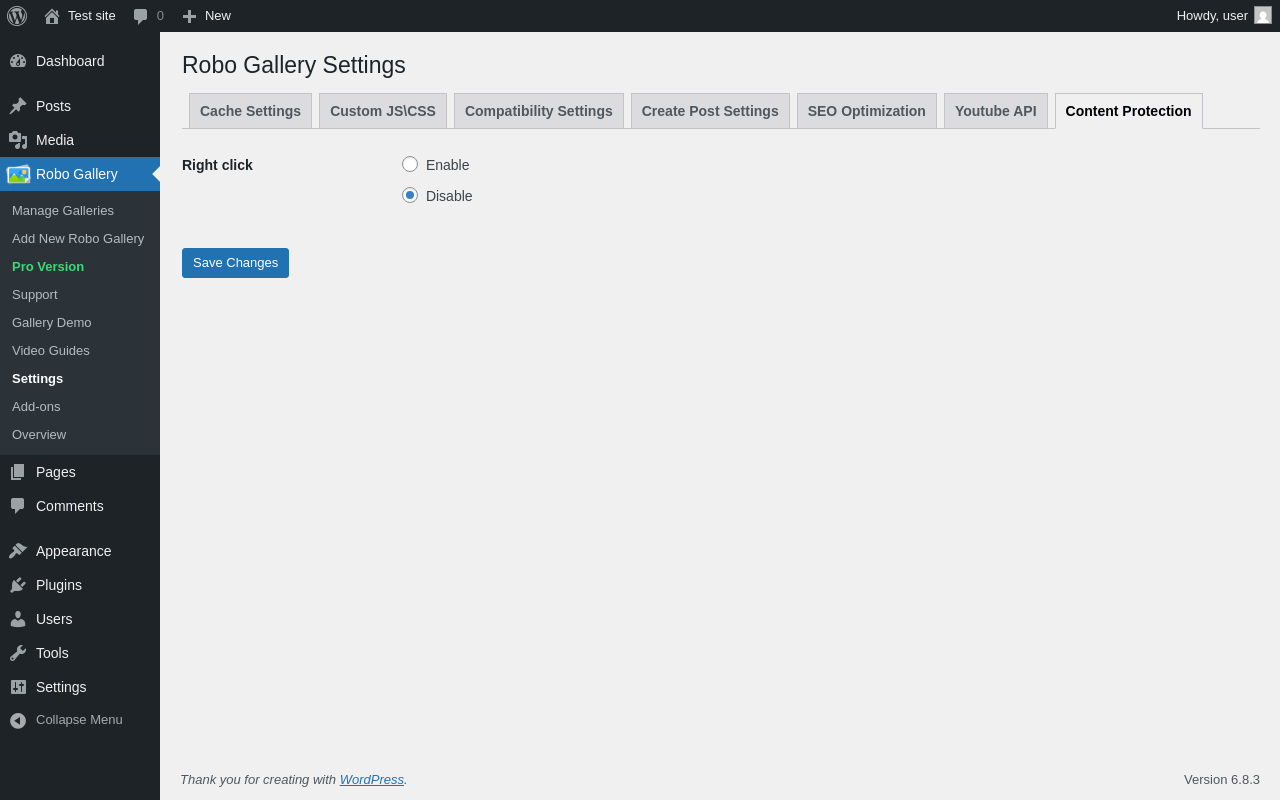The image size is (1280, 800).
Task: Click the Robo Gallery picture icon
Action: (x=18, y=174)
